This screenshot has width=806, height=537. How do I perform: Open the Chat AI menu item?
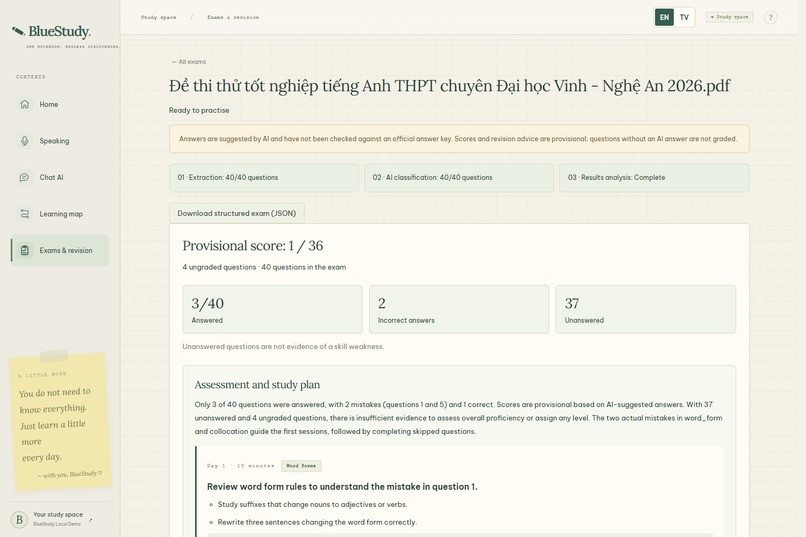(60, 177)
